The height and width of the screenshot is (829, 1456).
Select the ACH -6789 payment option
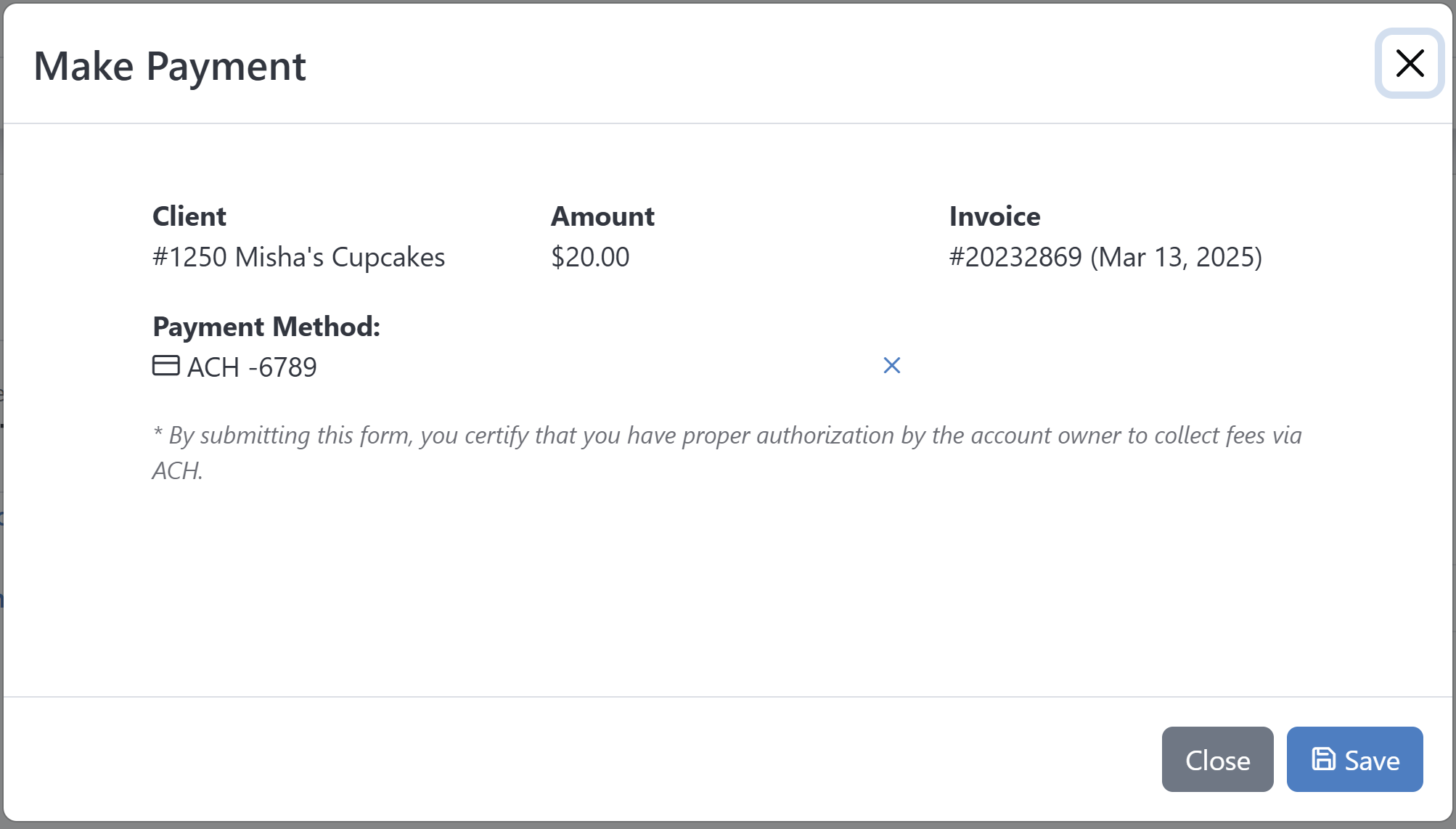(252, 367)
